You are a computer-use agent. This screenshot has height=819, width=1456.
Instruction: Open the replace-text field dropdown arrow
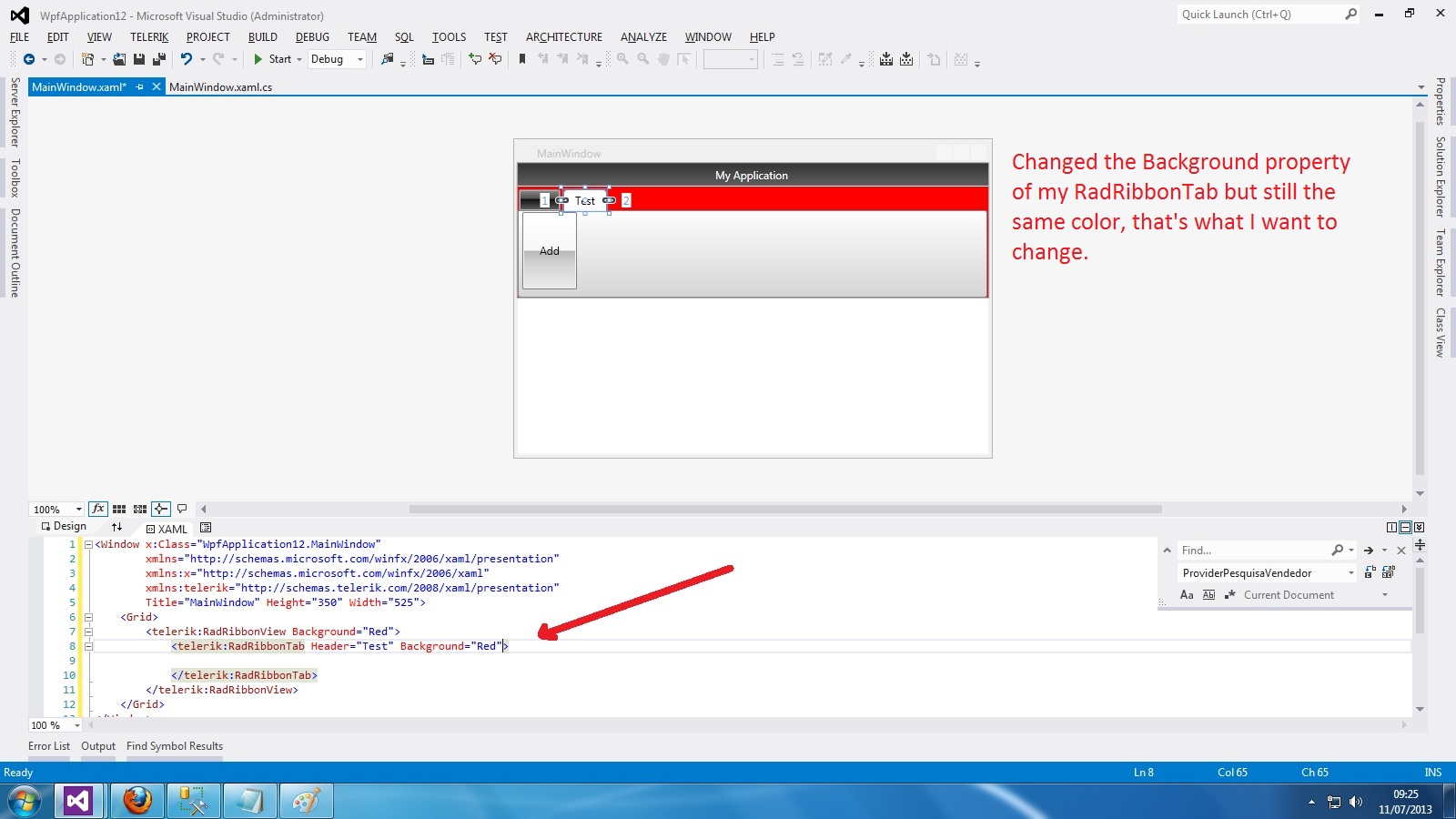click(1351, 573)
